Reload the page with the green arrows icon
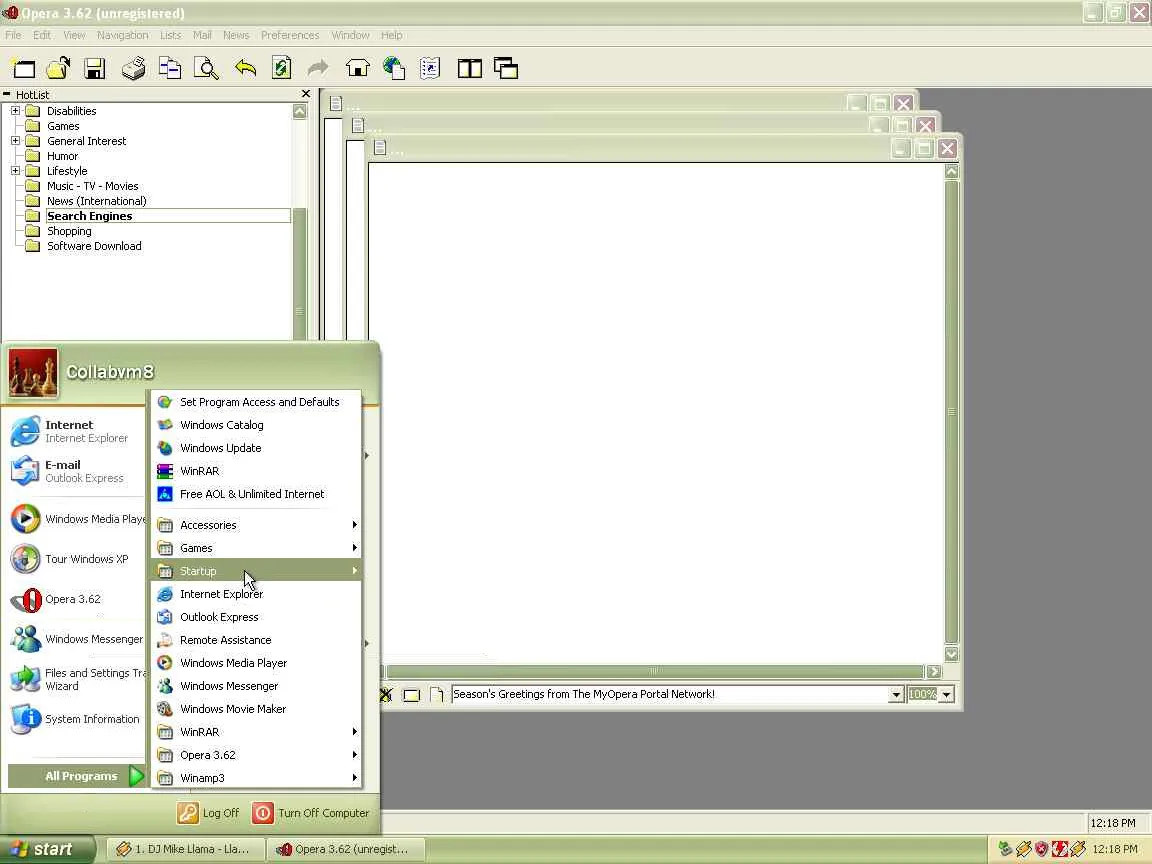 pyautogui.click(x=281, y=68)
